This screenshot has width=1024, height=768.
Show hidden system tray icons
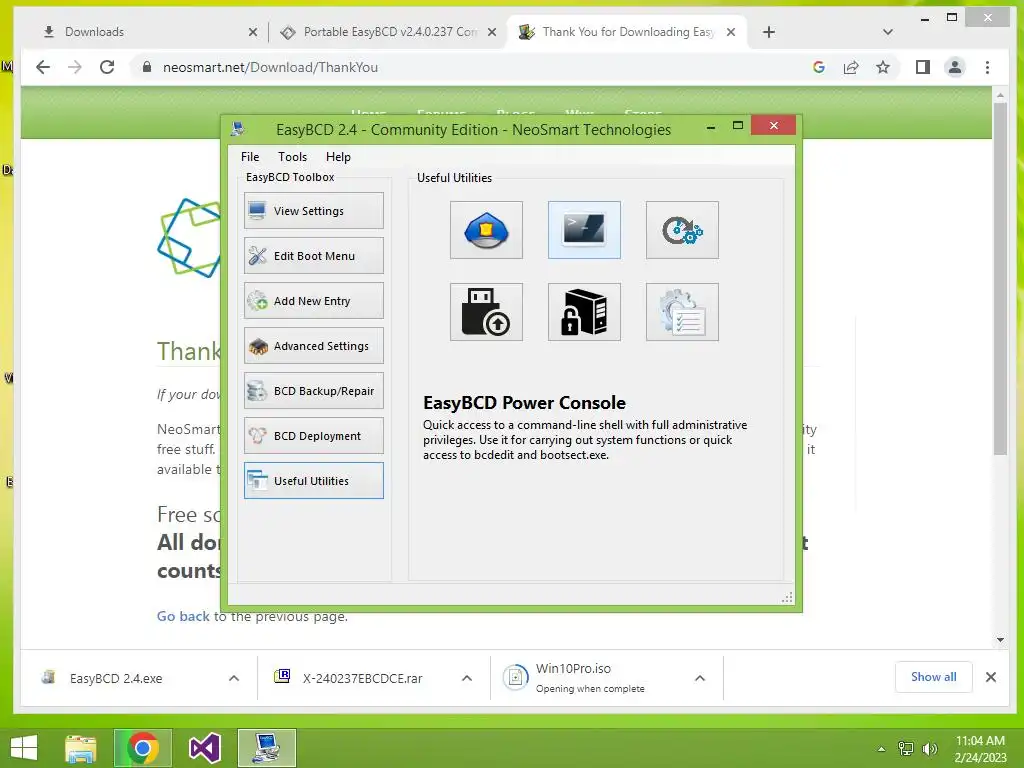point(882,749)
